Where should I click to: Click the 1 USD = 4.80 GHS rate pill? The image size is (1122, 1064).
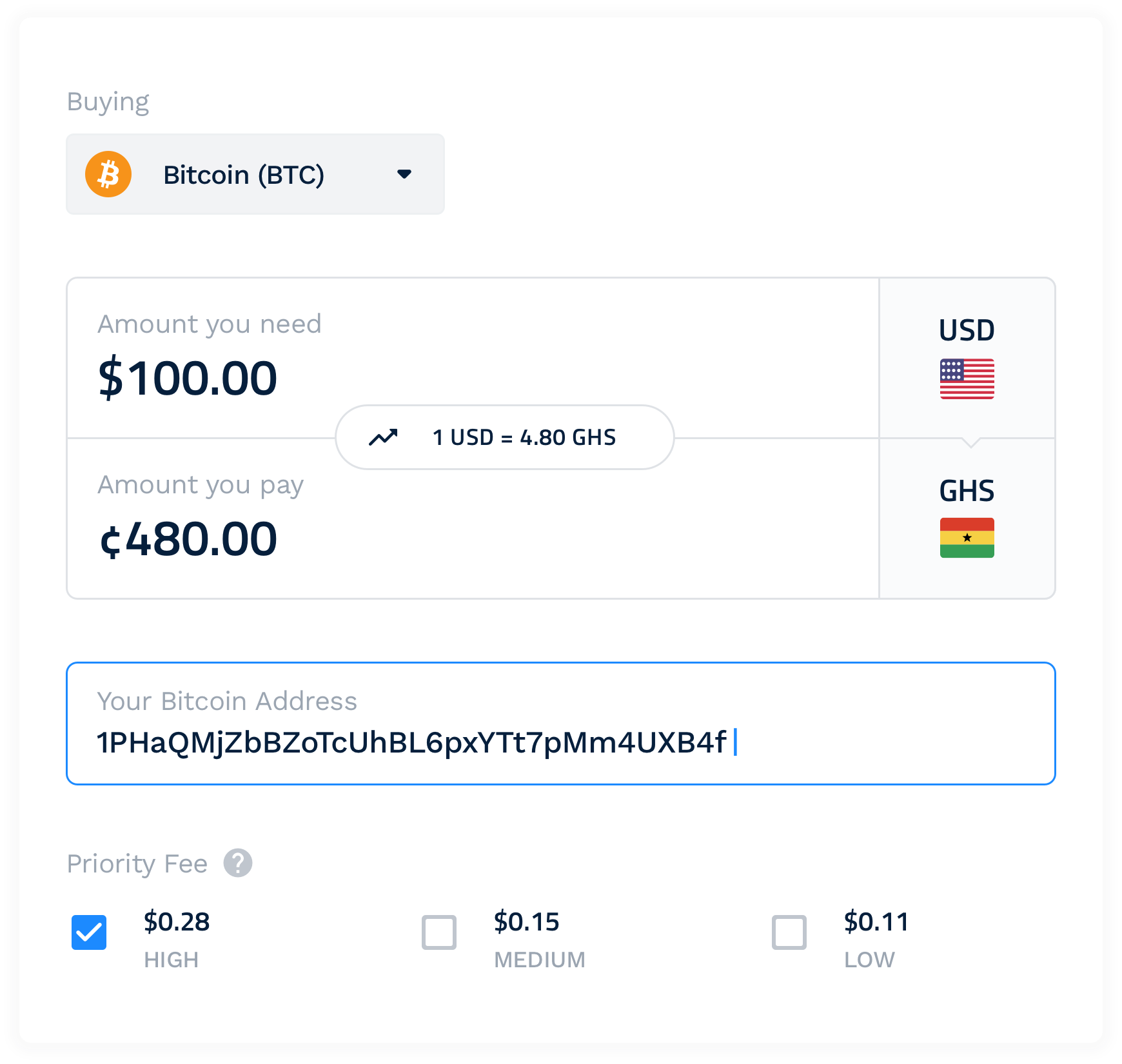[504, 437]
